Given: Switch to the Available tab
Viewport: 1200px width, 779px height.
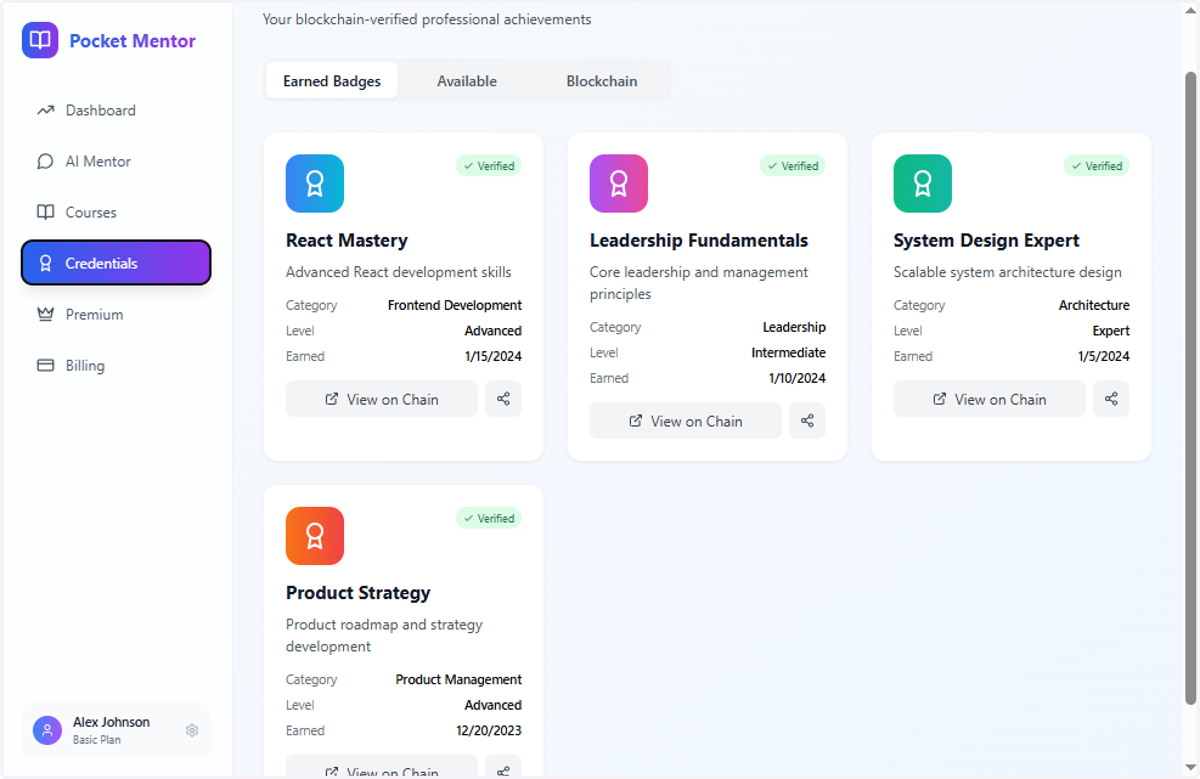Looking at the screenshot, I should (467, 81).
